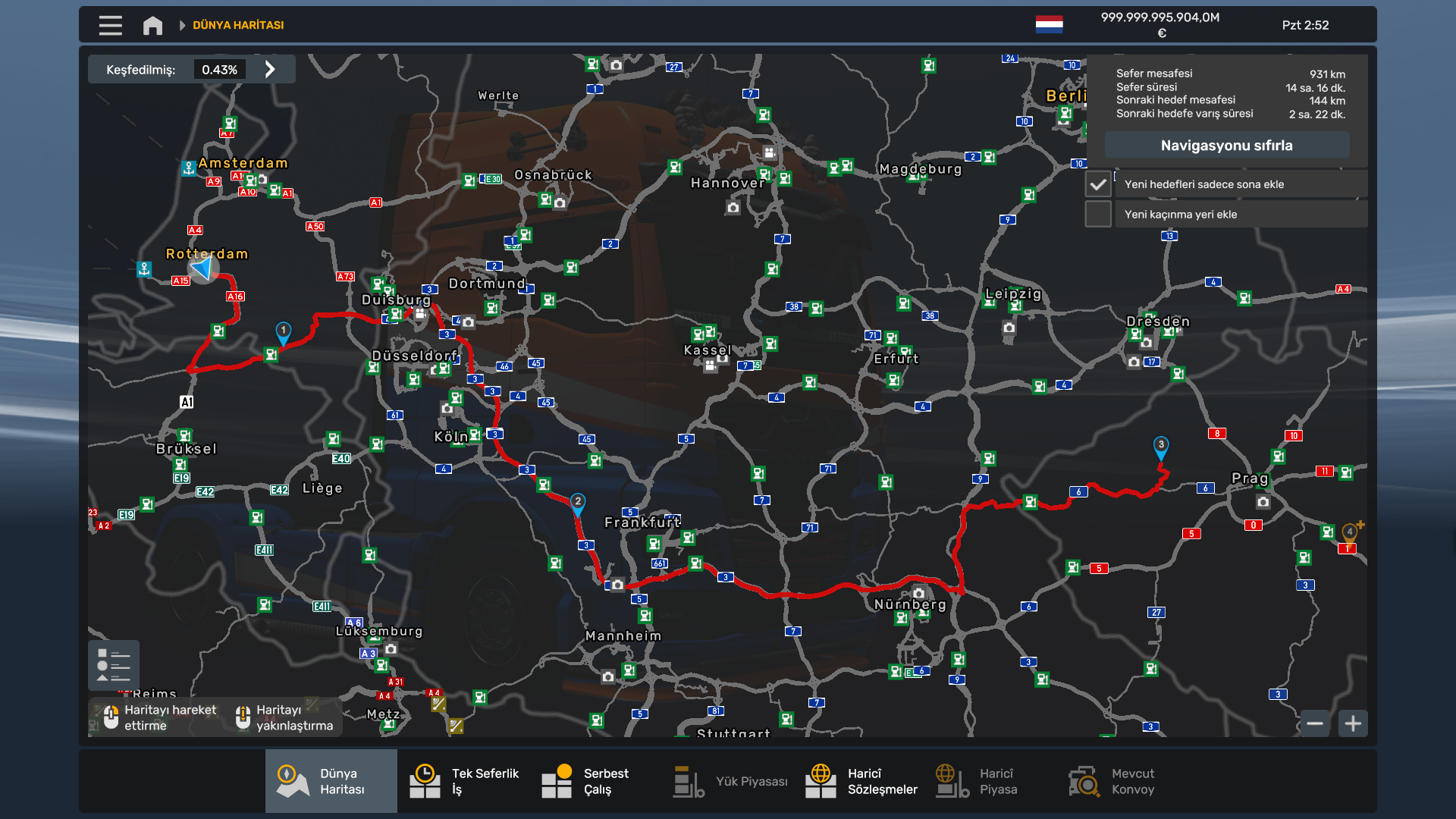Zoom out the map with minus button

[1314, 723]
